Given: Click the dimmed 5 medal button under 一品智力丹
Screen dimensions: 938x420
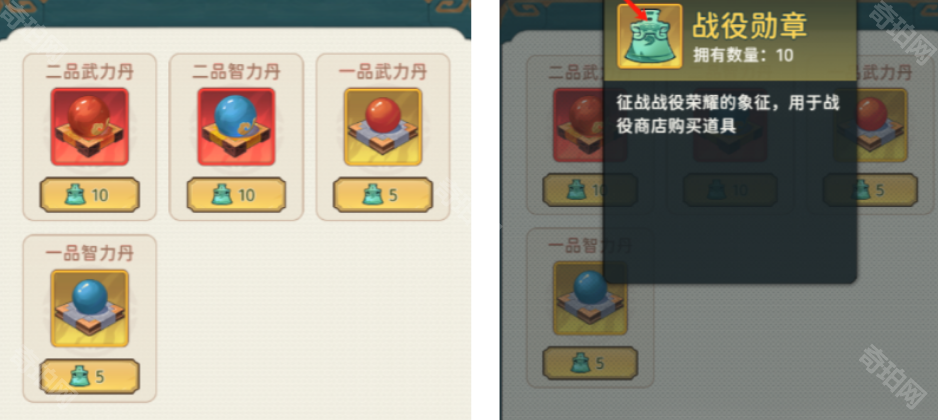Looking at the screenshot, I should click(590, 363).
